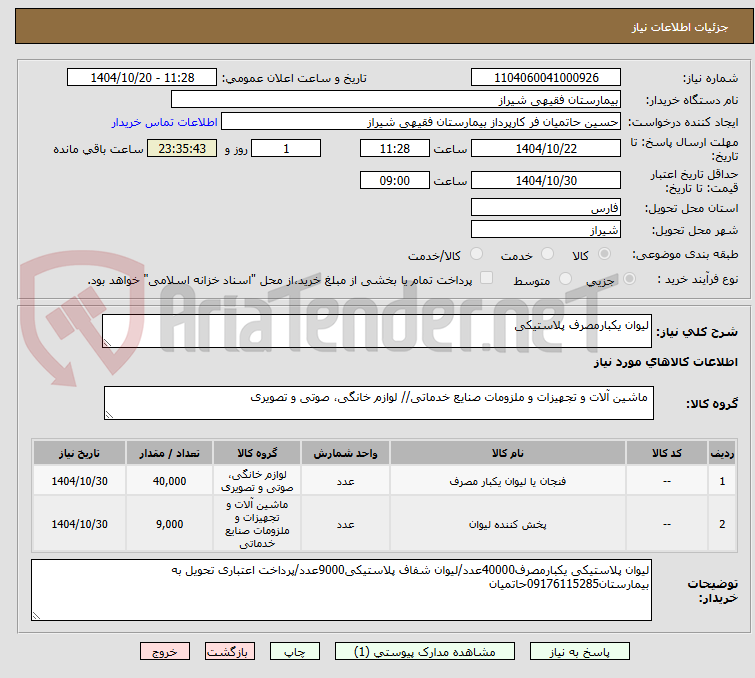
Task: Click the 'جزئیات اطلاعات نیاز' page header
Action: [679, 27]
